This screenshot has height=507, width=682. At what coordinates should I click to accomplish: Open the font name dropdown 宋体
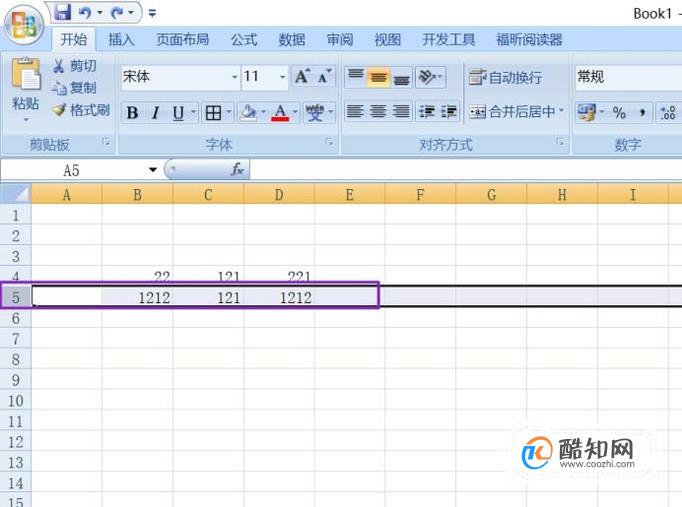click(234, 77)
